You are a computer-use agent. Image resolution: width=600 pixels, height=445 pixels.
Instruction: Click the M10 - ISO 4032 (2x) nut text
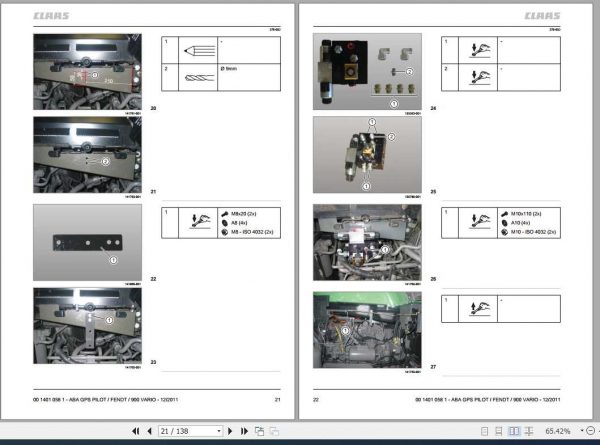(533, 232)
